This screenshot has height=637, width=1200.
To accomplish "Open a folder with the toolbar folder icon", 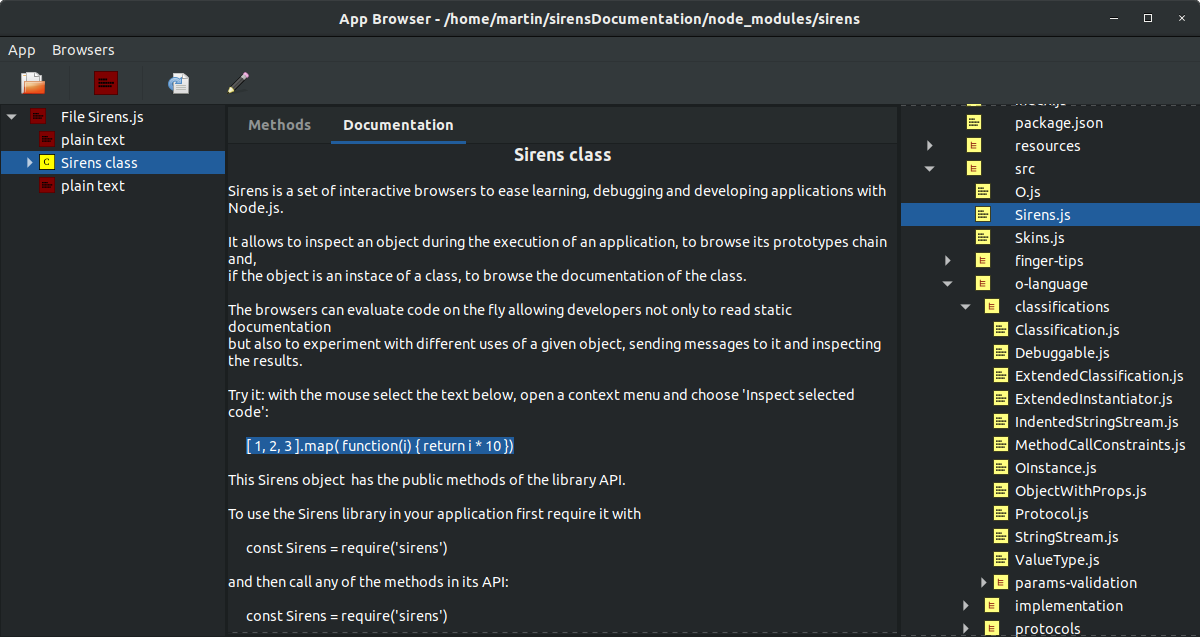I will click(x=33, y=83).
